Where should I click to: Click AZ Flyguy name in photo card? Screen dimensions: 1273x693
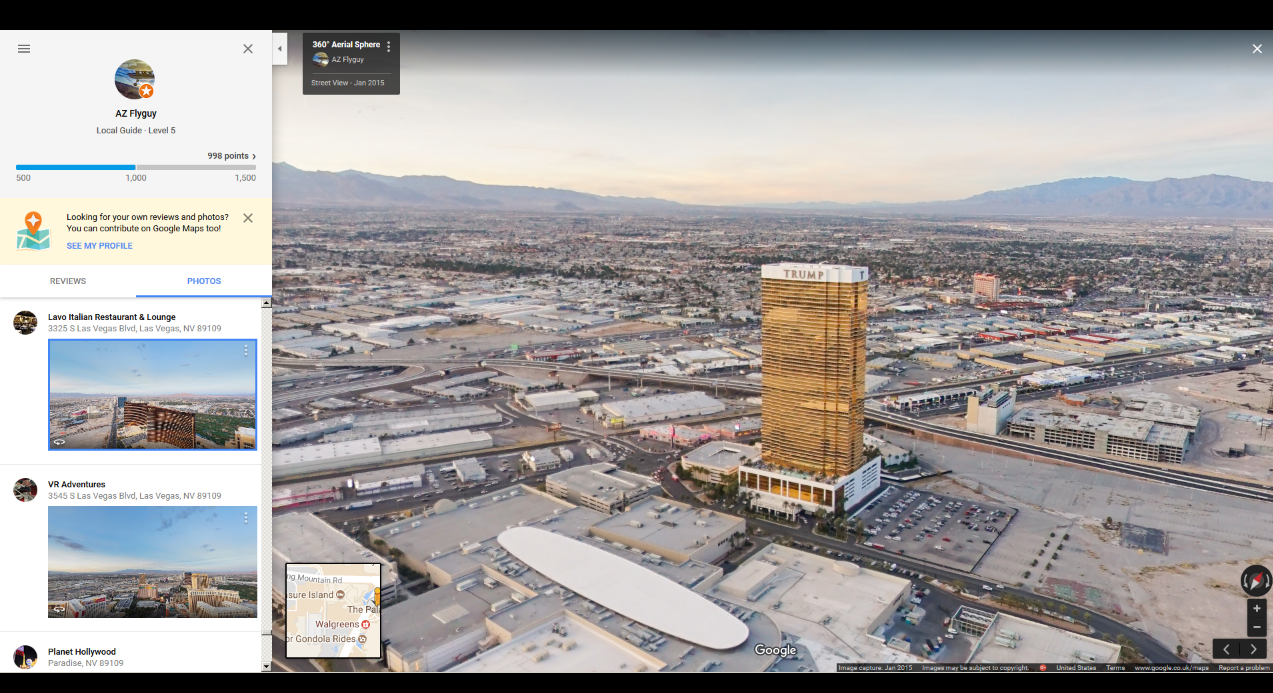click(348, 60)
